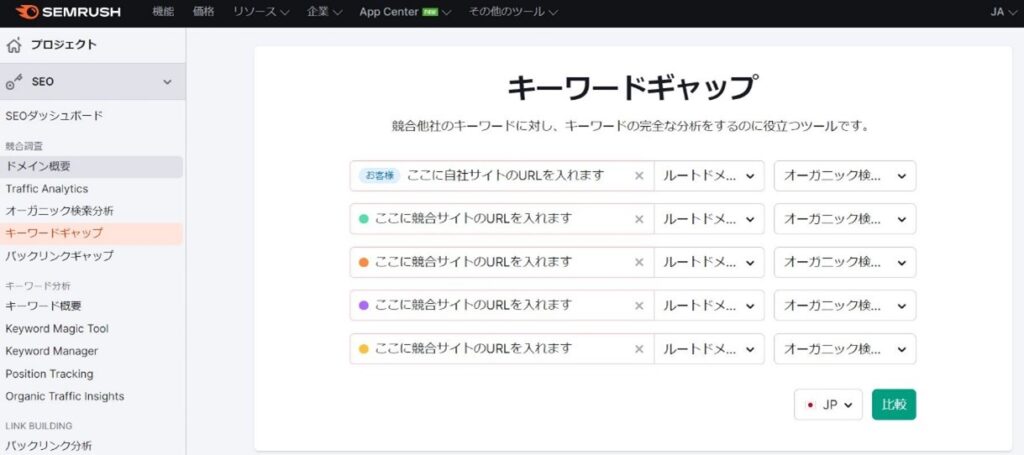Open キーワード概要 in sidebar
This screenshot has width=1024, height=455.
pyautogui.click(x=43, y=306)
